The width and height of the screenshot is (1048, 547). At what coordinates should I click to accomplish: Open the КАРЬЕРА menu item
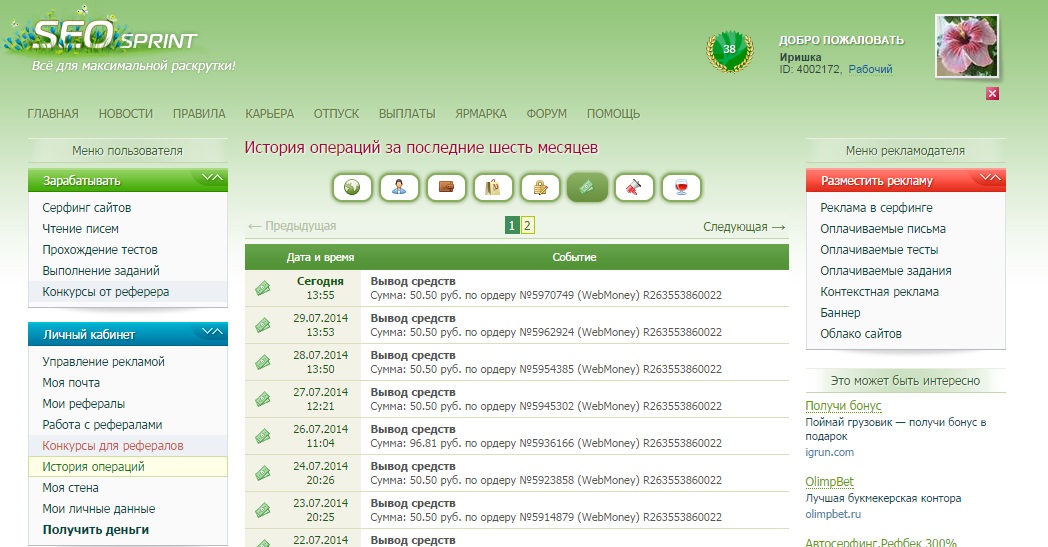tap(269, 114)
